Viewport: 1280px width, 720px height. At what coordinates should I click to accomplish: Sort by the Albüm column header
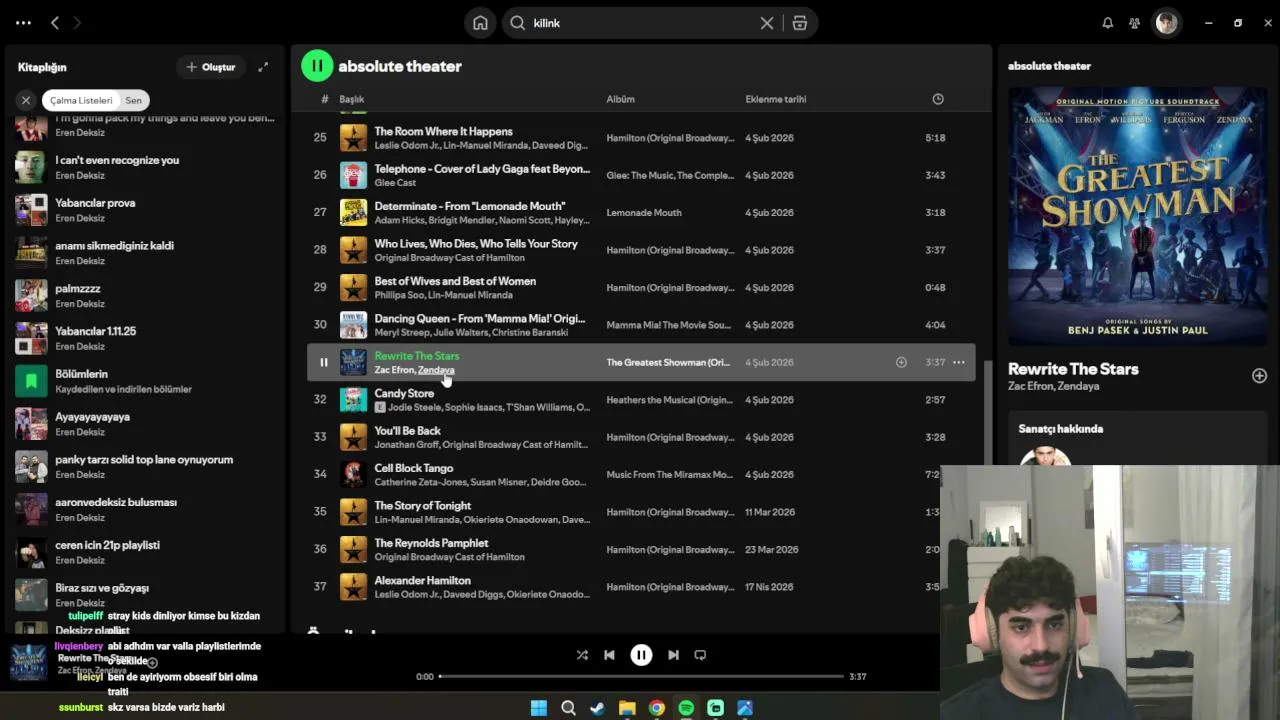(x=620, y=99)
